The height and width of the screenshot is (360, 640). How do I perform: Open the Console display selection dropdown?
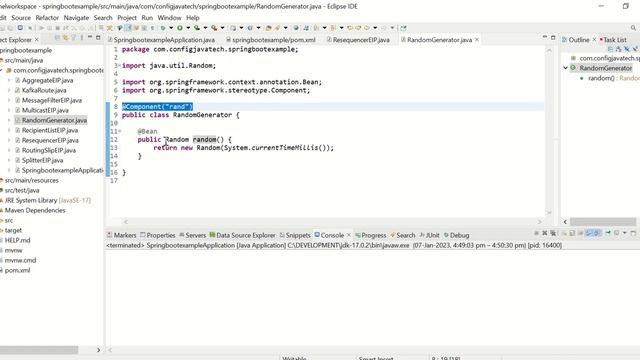pyautogui.click(x=624, y=233)
